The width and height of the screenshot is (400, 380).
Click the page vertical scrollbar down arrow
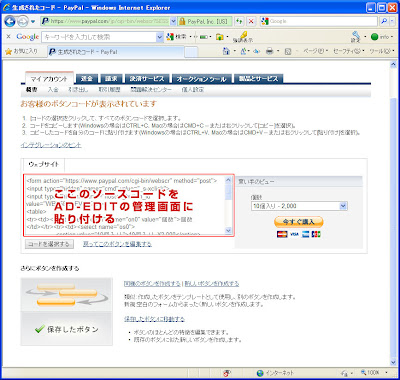[393, 362]
